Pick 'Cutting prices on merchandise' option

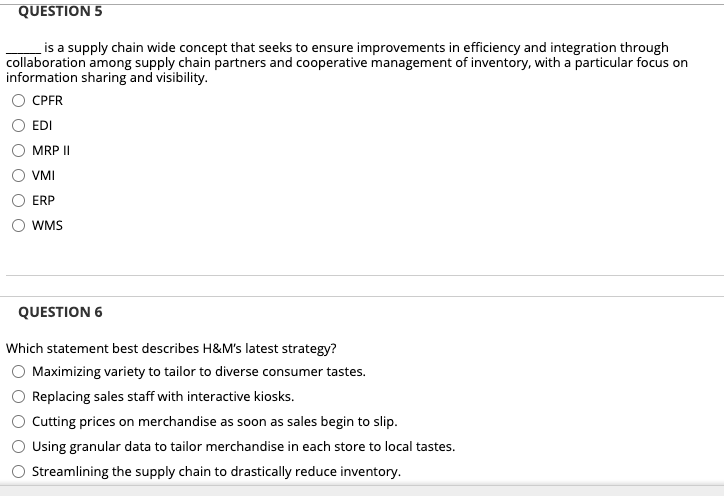coord(18,421)
